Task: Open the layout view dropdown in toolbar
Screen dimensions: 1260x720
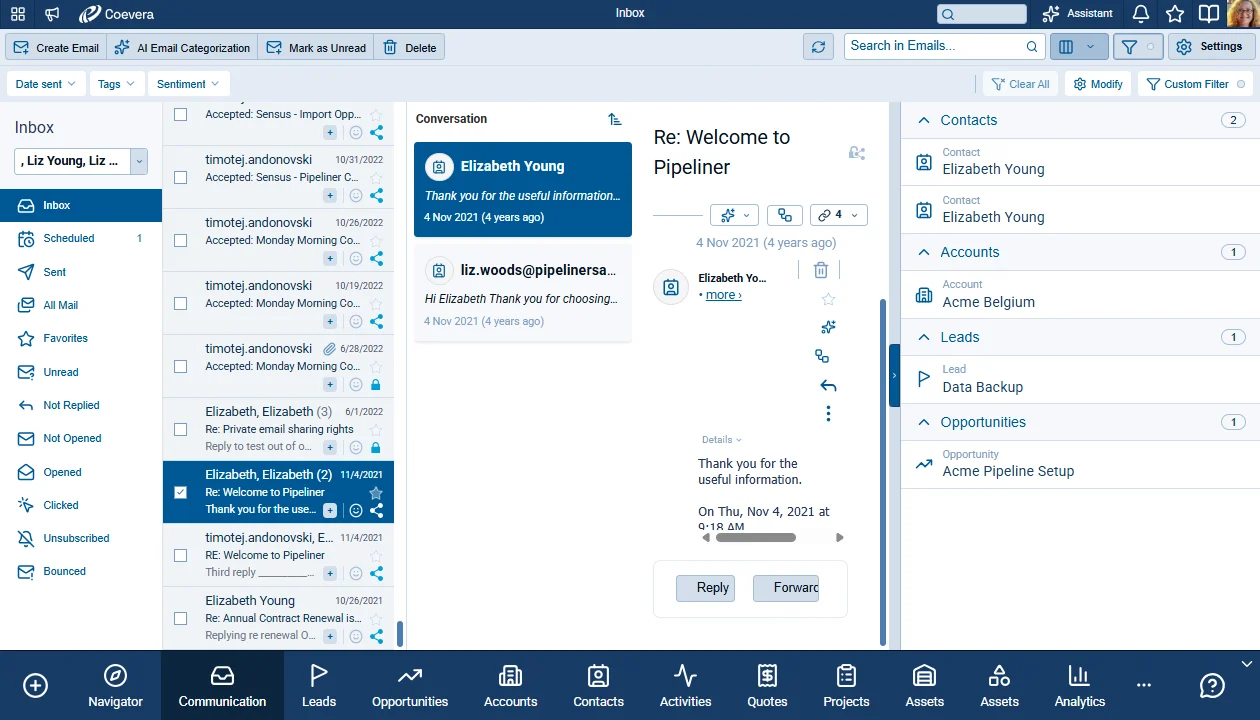Action: 1079,47
